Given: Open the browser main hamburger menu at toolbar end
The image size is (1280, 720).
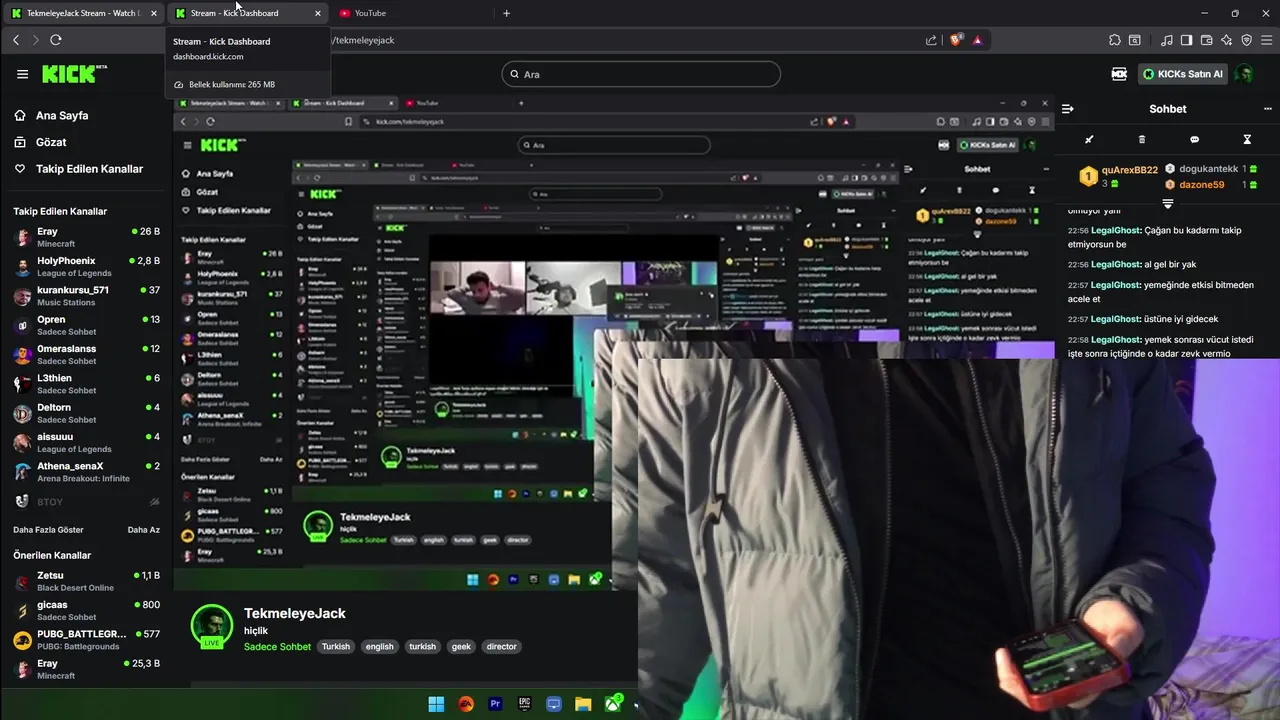Looking at the screenshot, I should click(x=1267, y=40).
